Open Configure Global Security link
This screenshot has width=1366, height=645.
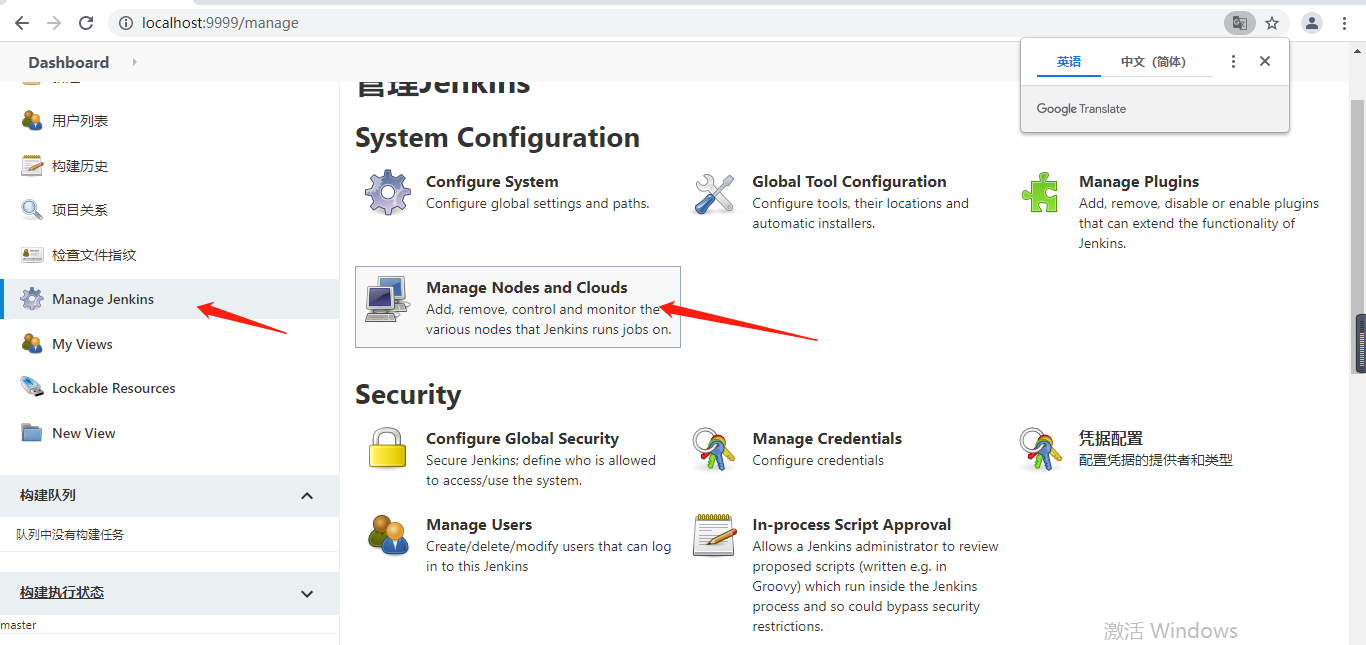click(522, 438)
